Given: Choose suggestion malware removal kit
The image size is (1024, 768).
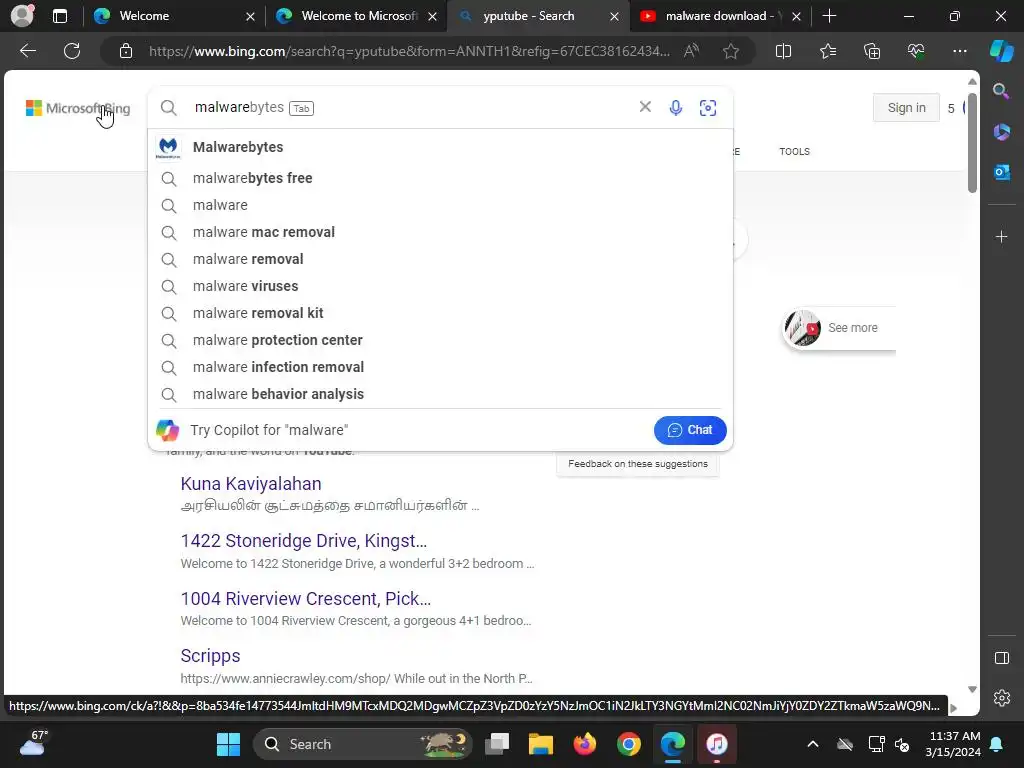Looking at the screenshot, I should [441, 313].
